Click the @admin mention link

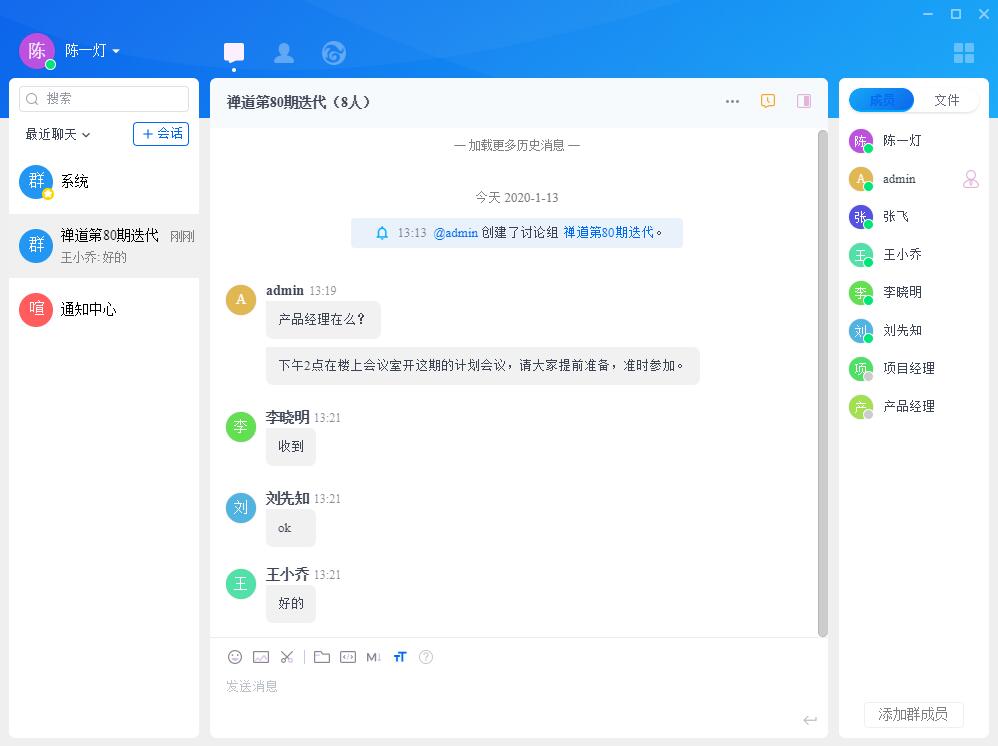(455, 233)
